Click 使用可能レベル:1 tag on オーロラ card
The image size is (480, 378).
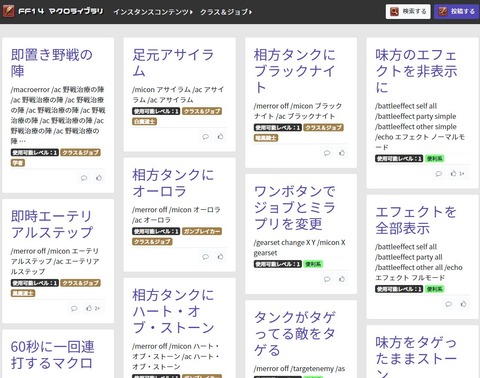(x=156, y=231)
